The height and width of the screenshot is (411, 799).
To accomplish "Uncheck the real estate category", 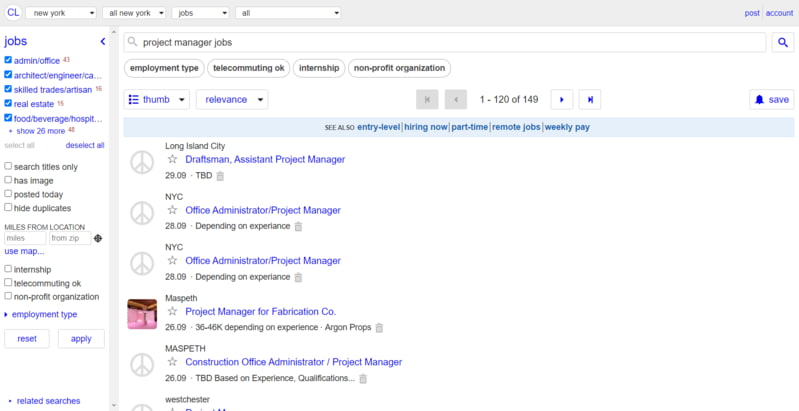I will pyautogui.click(x=8, y=103).
